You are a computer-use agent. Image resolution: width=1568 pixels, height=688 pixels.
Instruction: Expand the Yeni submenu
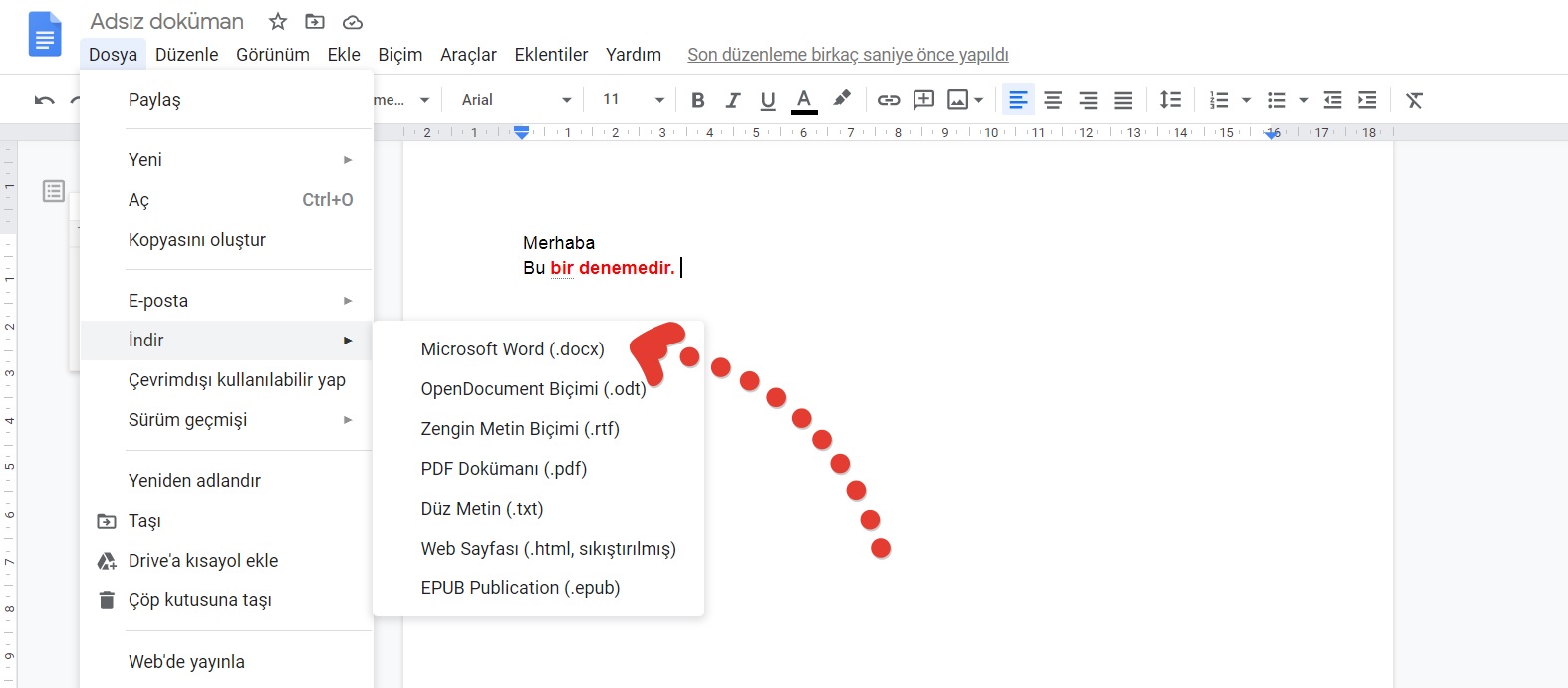[x=226, y=160]
